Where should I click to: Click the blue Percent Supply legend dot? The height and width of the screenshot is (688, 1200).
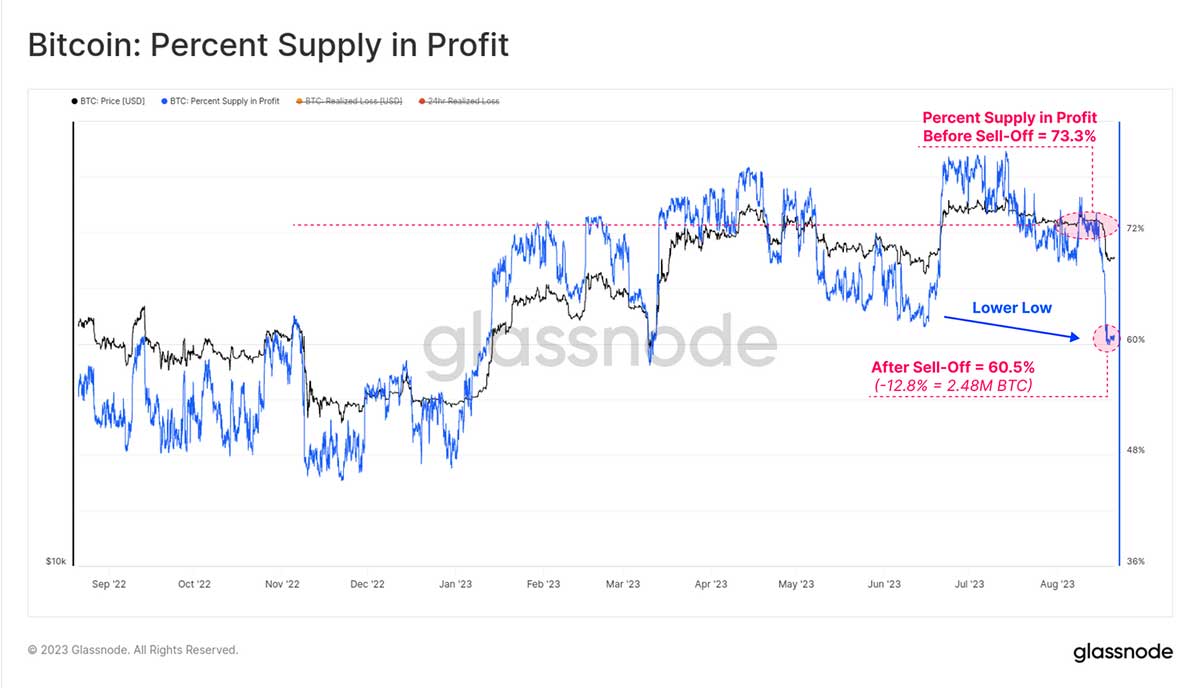click(164, 101)
